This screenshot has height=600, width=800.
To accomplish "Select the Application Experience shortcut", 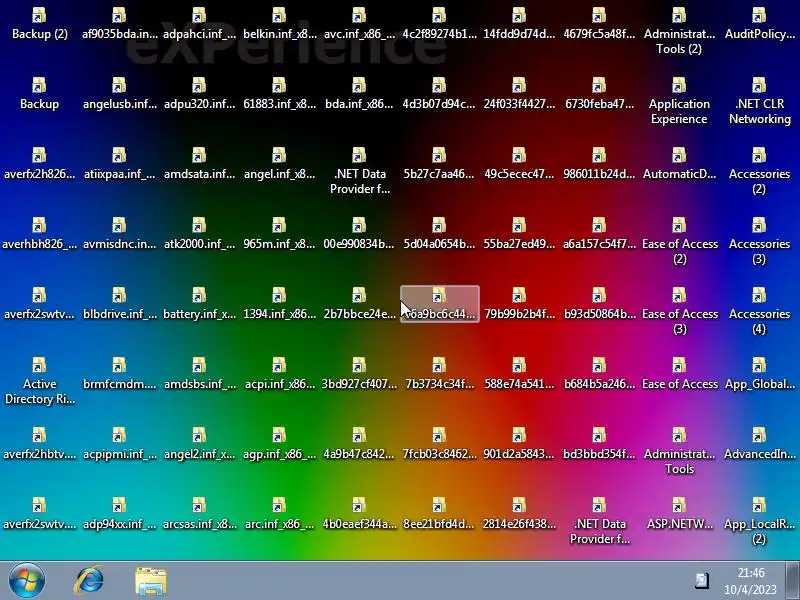I will (679, 101).
